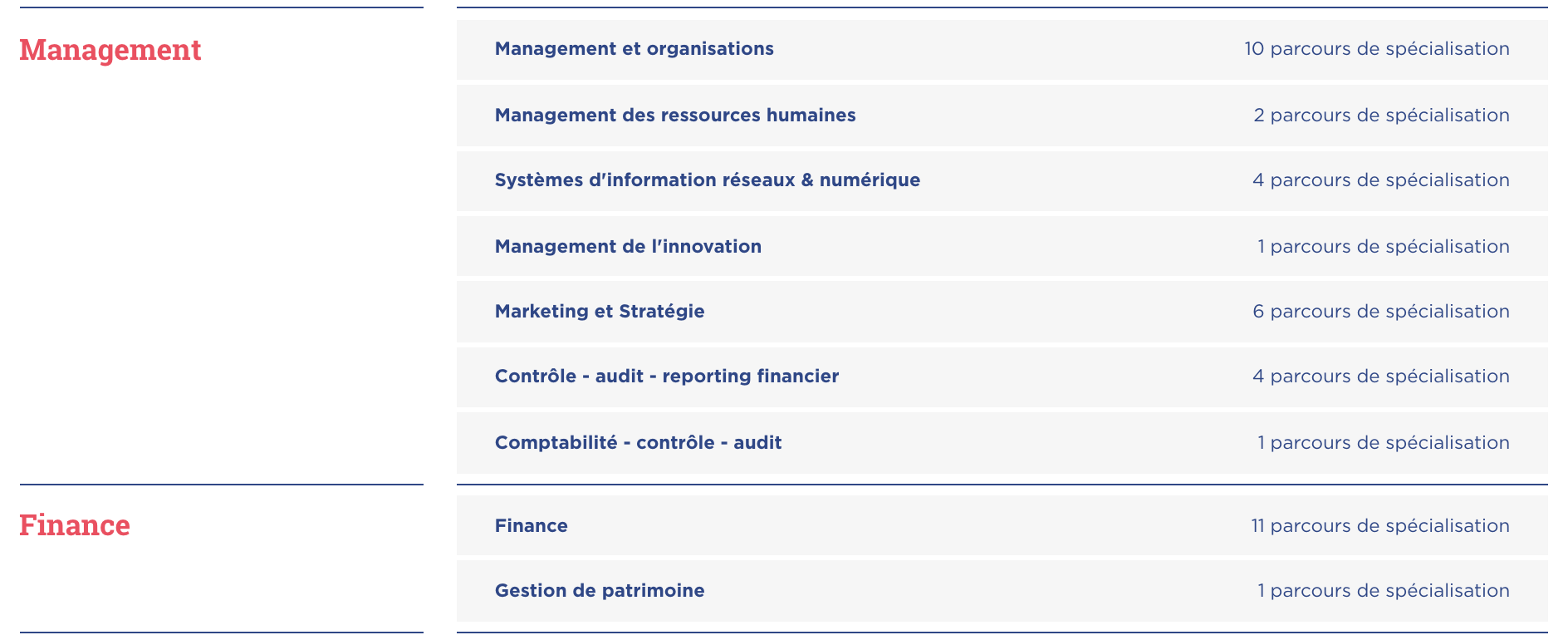1568x635 pixels.
Task: Open the Management et organisations row
Action: click(x=634, y=49)
